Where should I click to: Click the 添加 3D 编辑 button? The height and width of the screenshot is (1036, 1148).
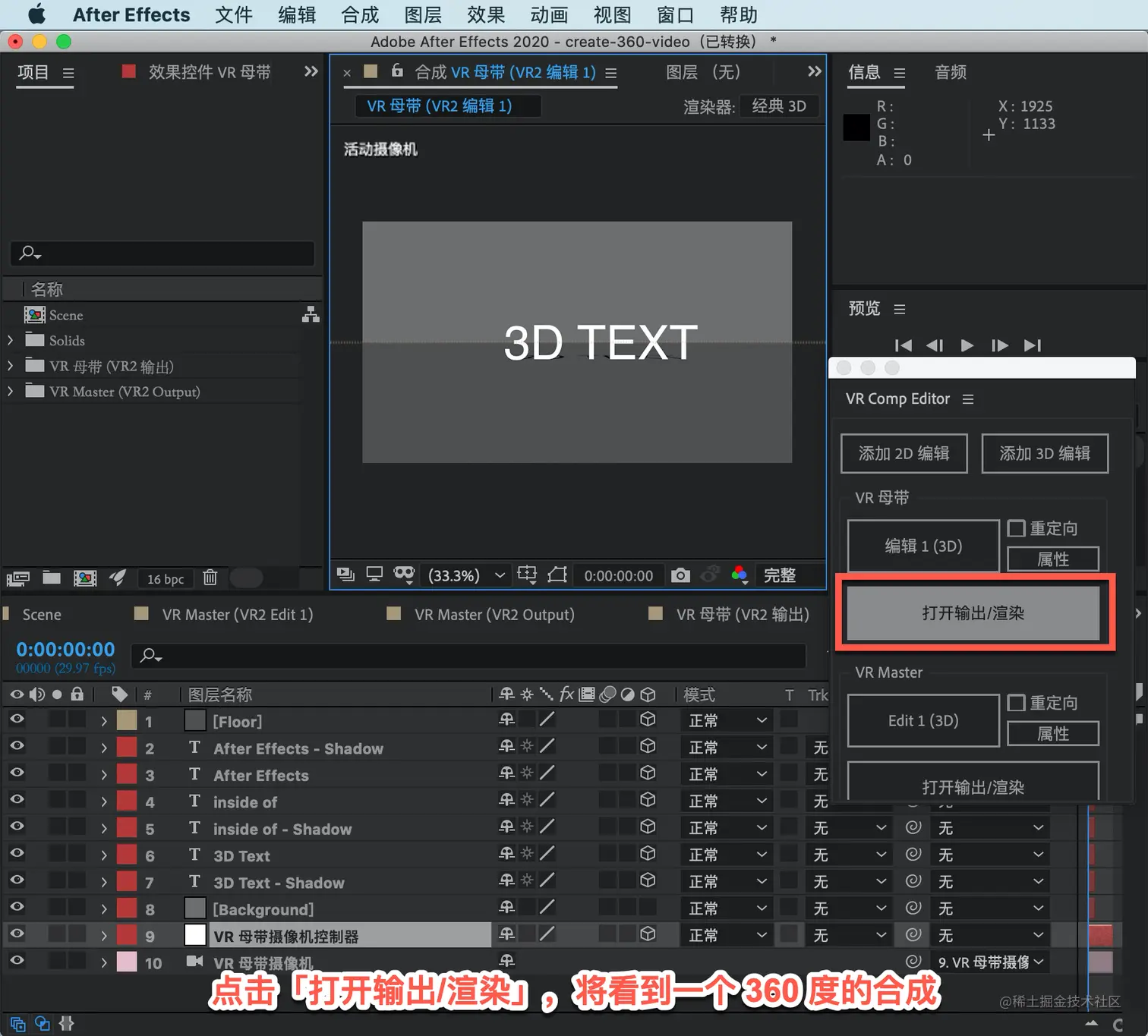(1045, 454)
